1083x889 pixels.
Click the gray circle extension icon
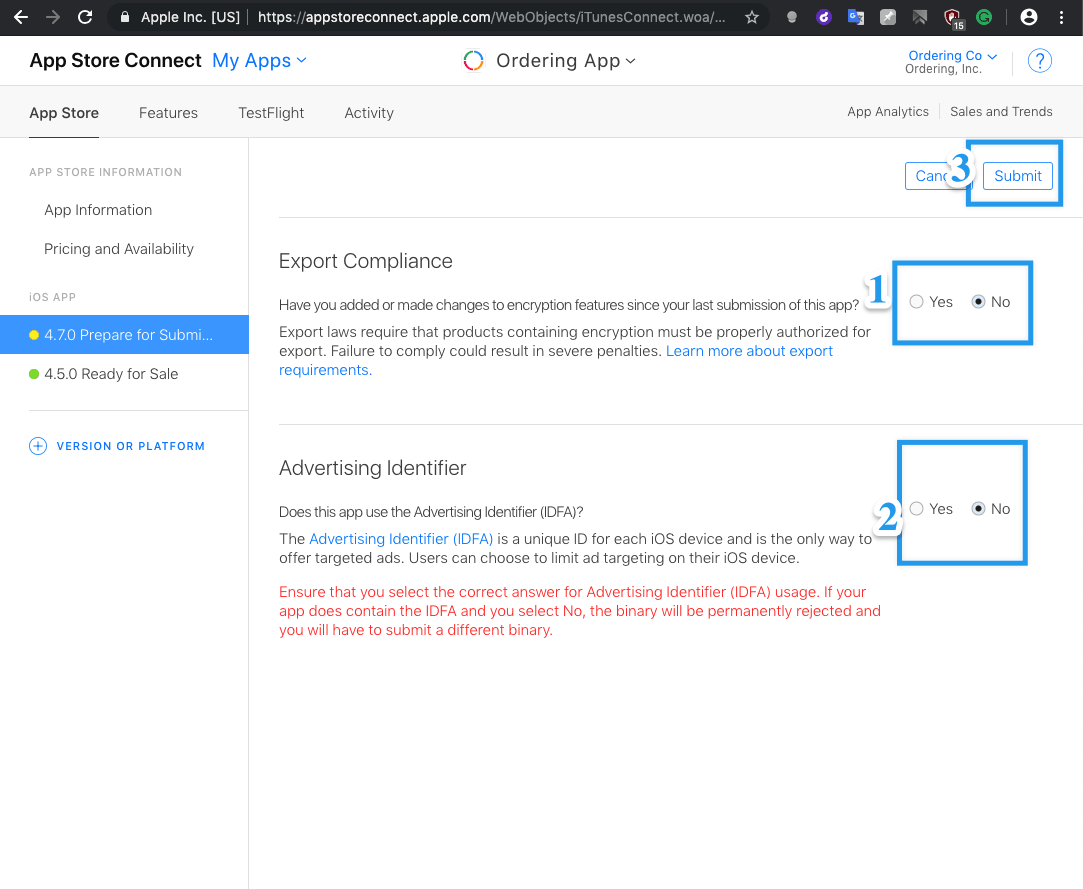[x=792, y=17]
